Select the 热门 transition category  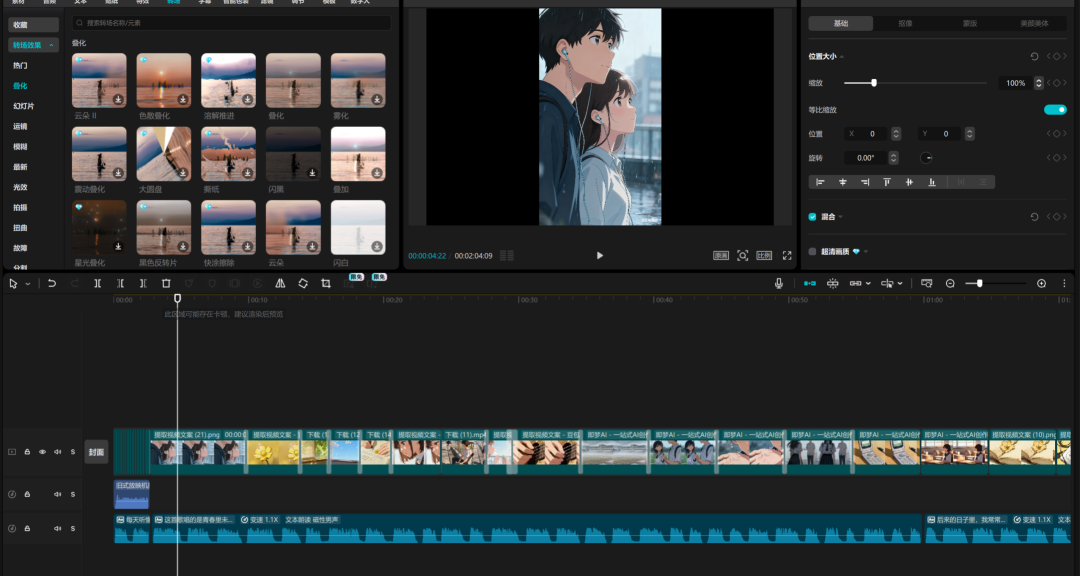tap(20, 65)
